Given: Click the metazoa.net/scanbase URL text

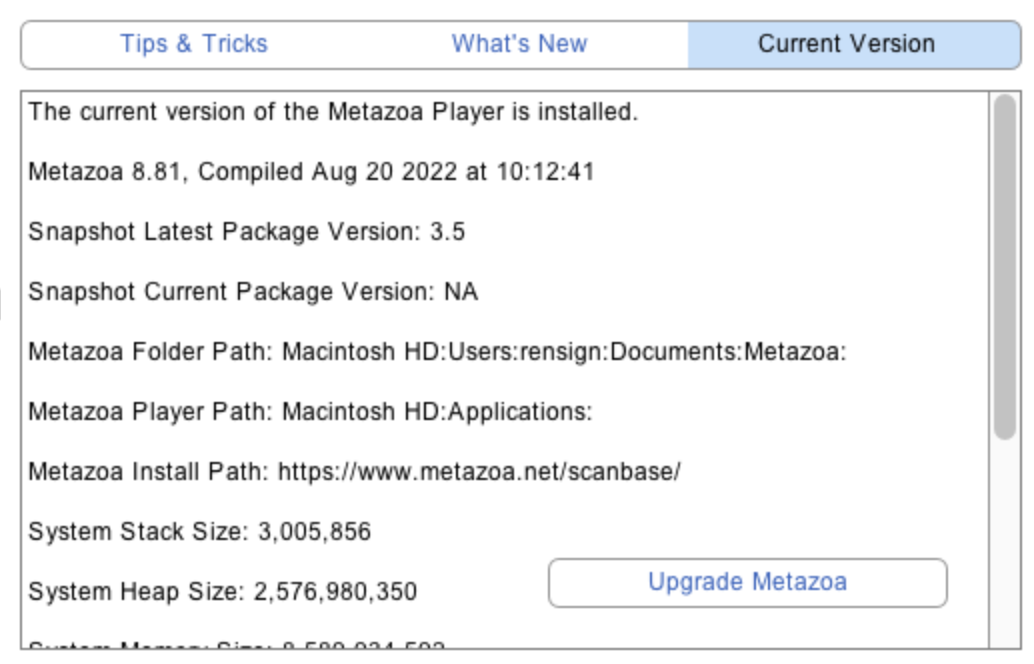Looking at the screenshot, I should coord(479,472).
